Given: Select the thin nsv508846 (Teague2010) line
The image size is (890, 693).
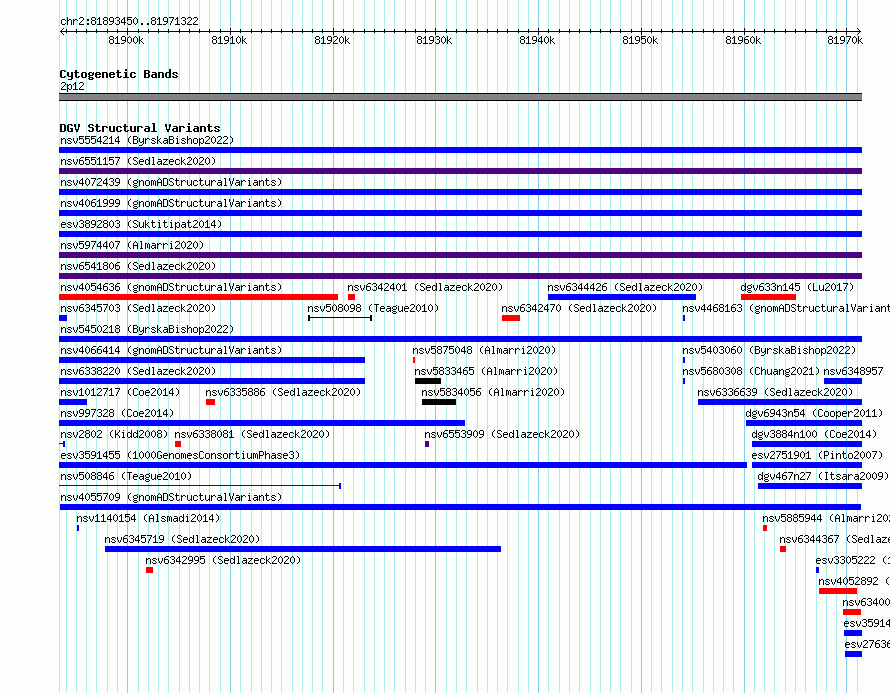Looking at the screenshot, I should pos(200,486).
